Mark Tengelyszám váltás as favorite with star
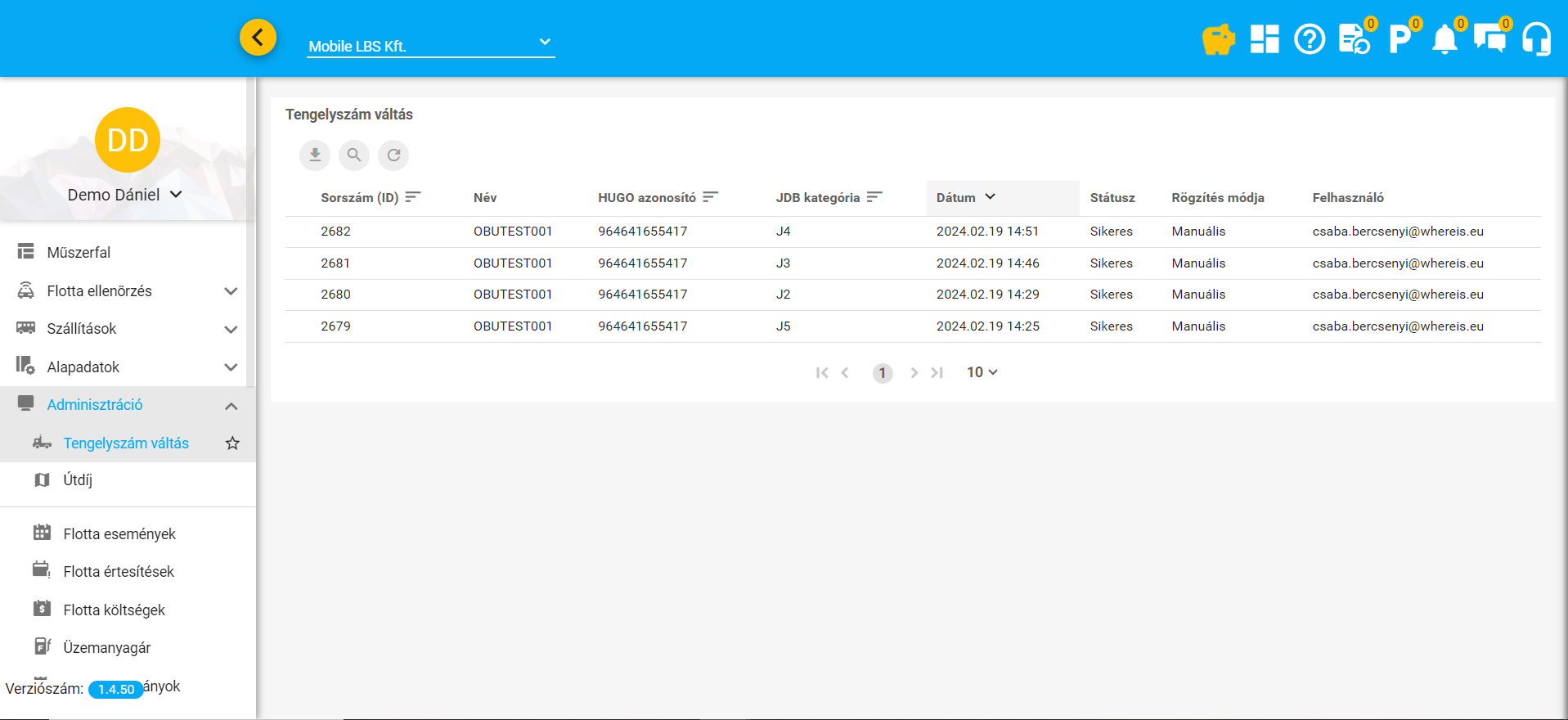 point(232,443)
